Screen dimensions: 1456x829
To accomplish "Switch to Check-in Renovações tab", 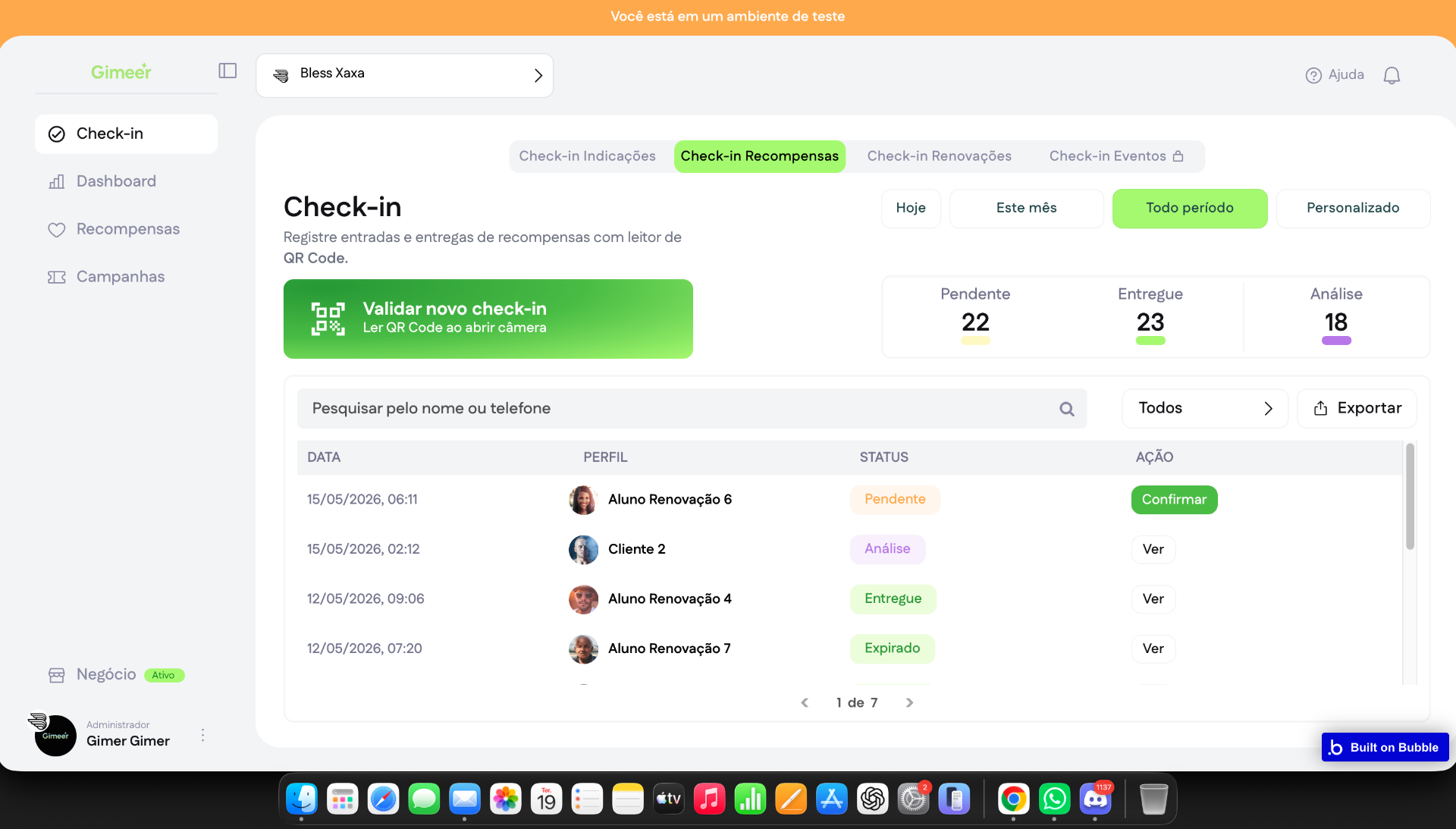I will (939, 156).
